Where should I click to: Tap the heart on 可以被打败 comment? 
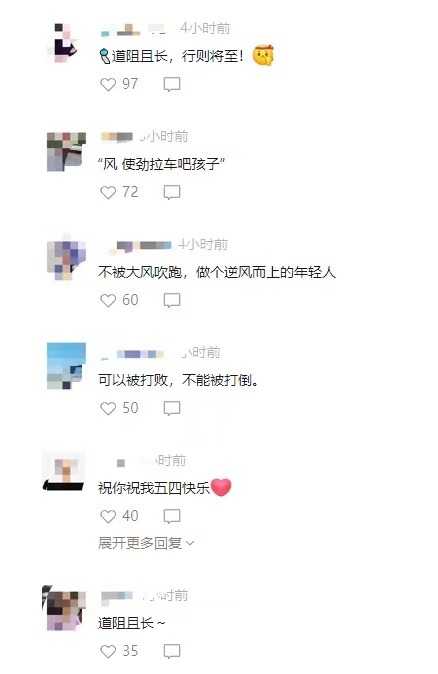[x=108, y=408]
